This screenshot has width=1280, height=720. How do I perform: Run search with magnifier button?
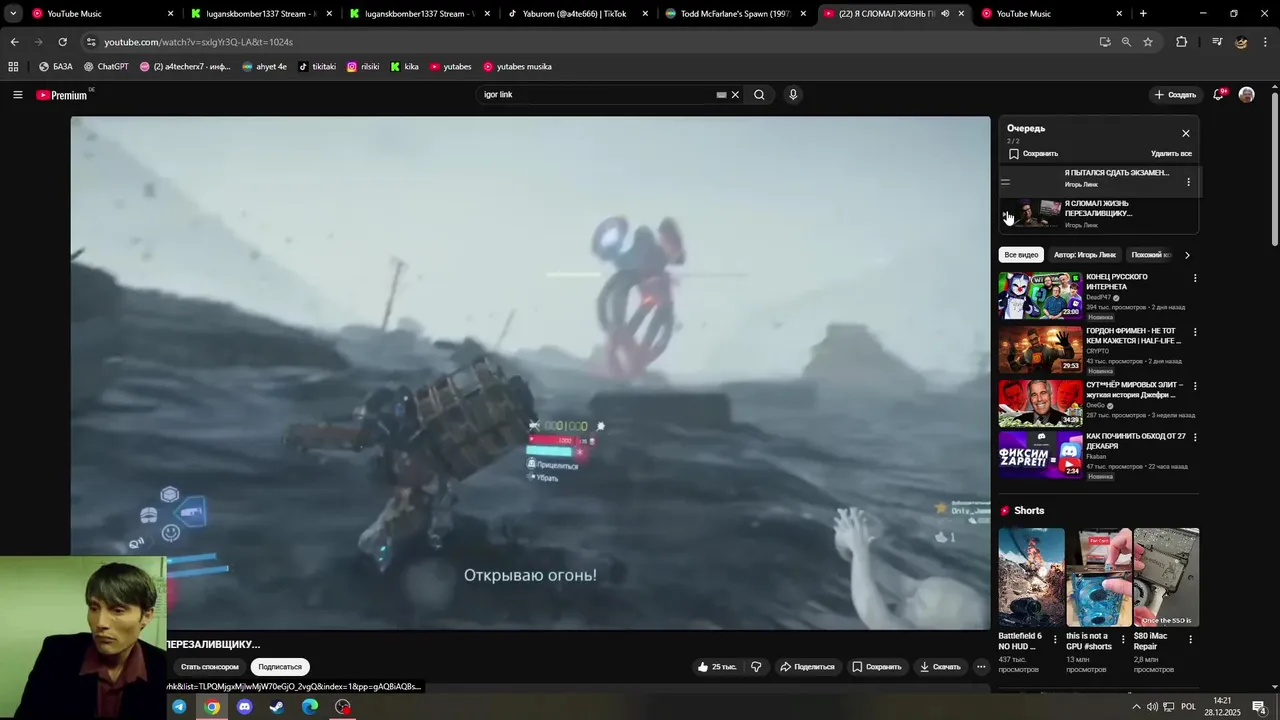pyautogui.click(x=759, y=95)
